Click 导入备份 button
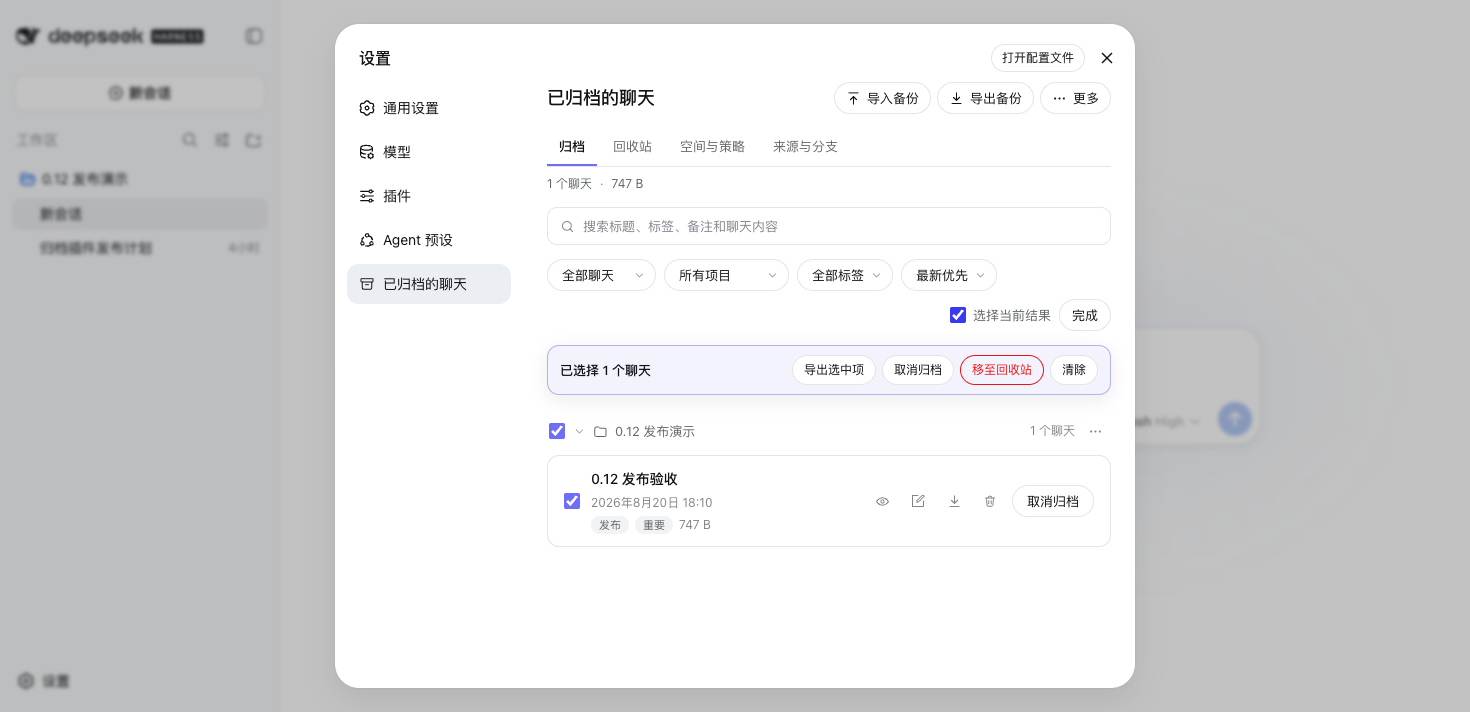The height and width of the screenshot is (712, 1470). click(882, 98)
